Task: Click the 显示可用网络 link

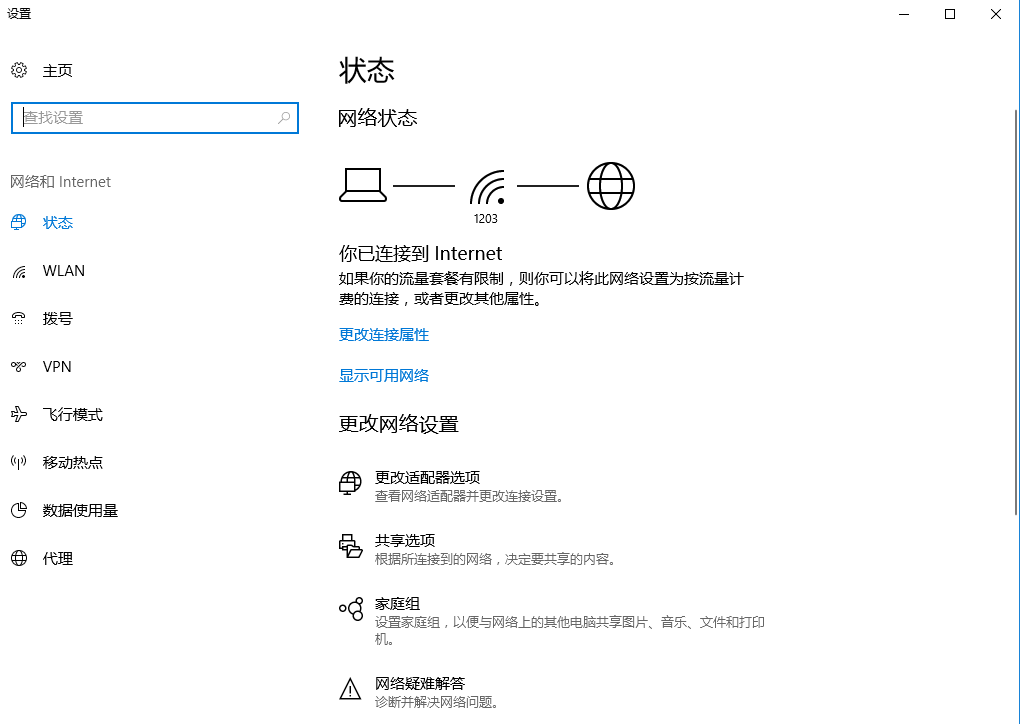Action: tap(384, 376)
